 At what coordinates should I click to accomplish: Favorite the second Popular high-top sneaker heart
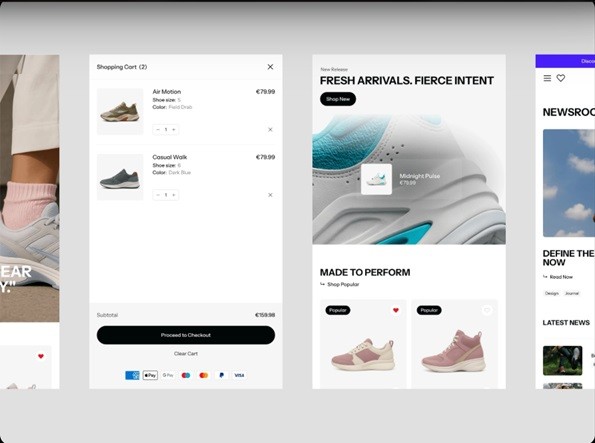click(487, 310)
